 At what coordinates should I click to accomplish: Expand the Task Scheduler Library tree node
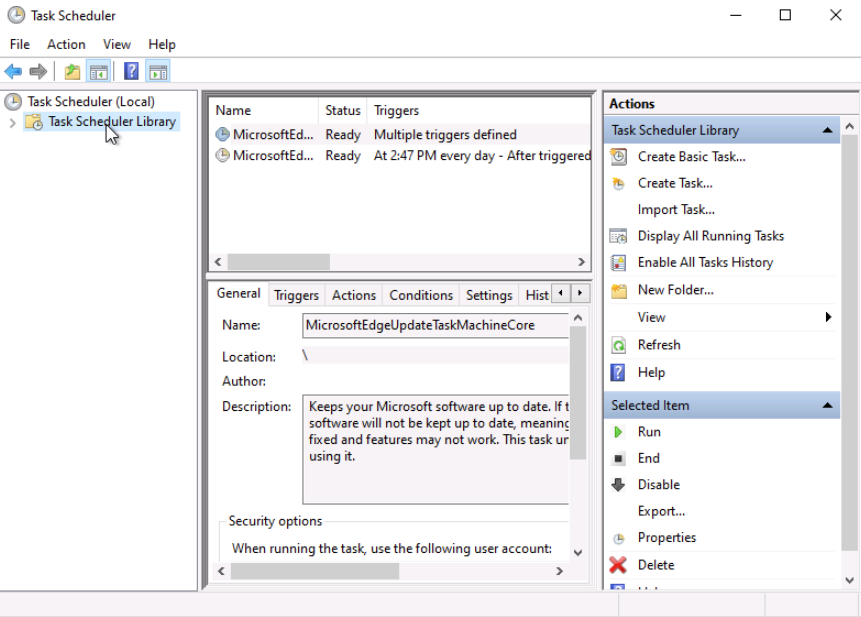12,122
